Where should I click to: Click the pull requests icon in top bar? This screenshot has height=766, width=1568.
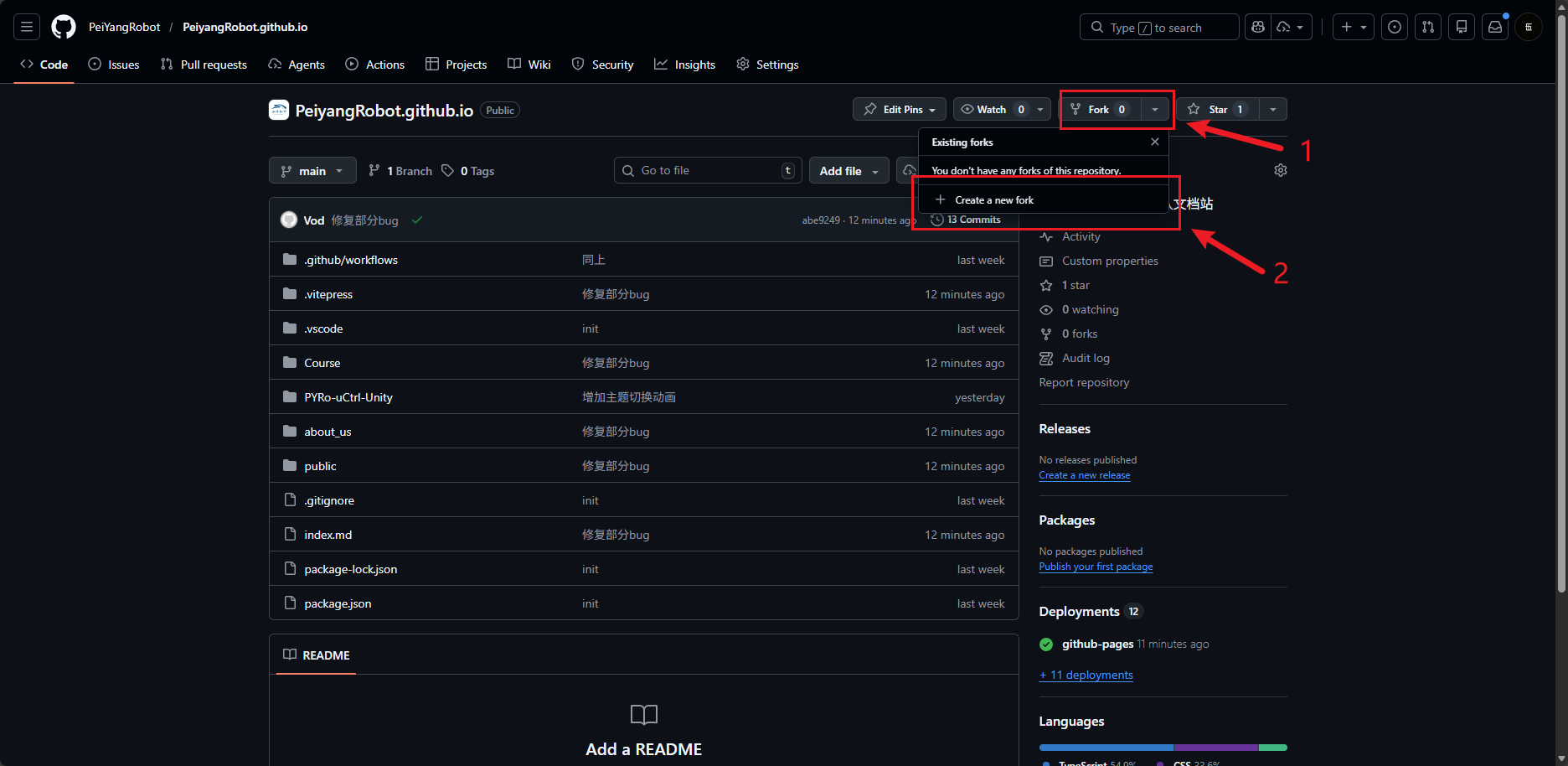(1428, 27)
